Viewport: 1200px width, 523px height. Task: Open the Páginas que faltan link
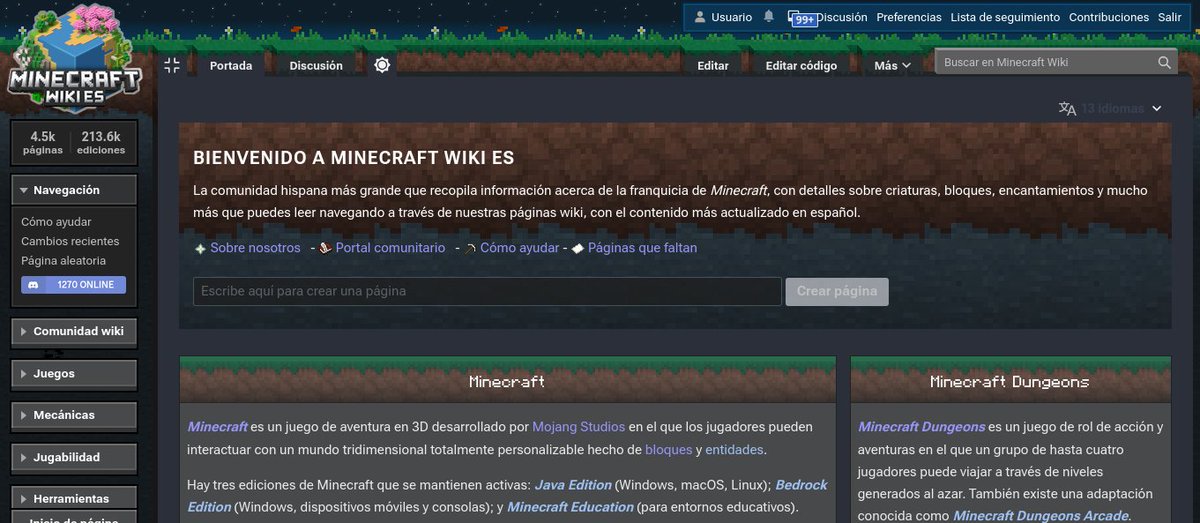click(642, 248)
